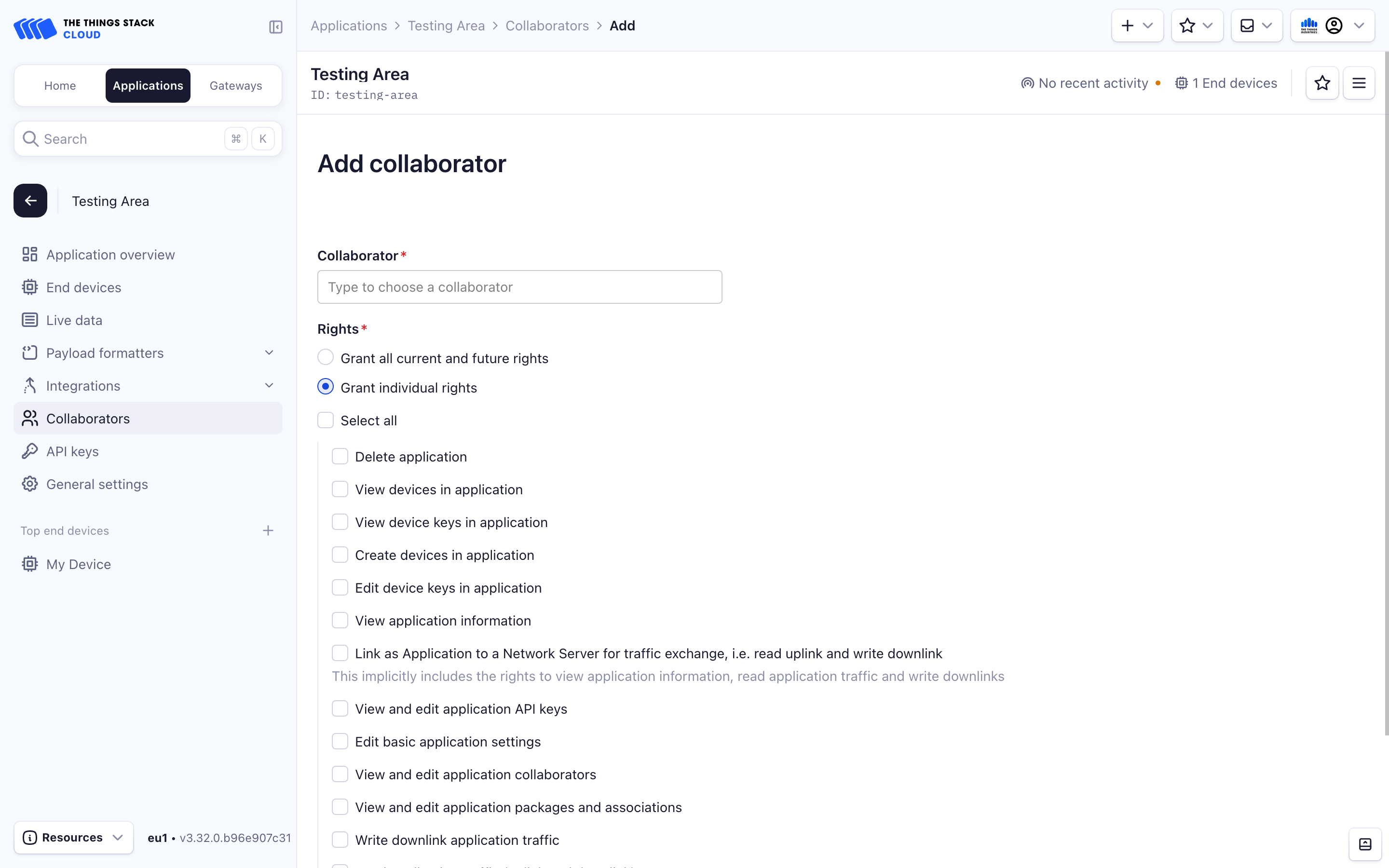The height and width of the screenshot is (868, 1389).
Task: Click the star bookmark icon beside End devices count
Action: point(1322,83)
